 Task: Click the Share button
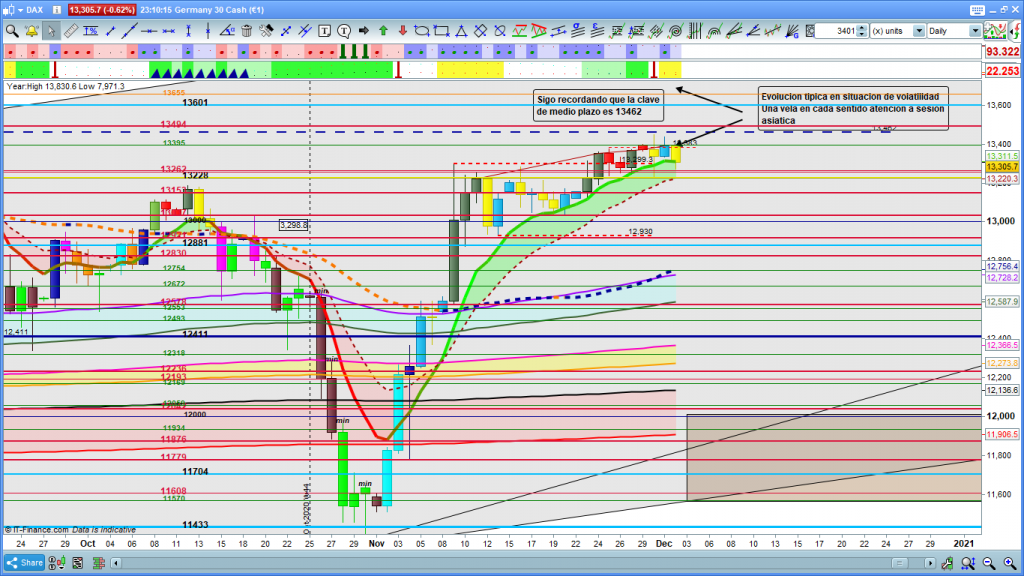[25, 563]
